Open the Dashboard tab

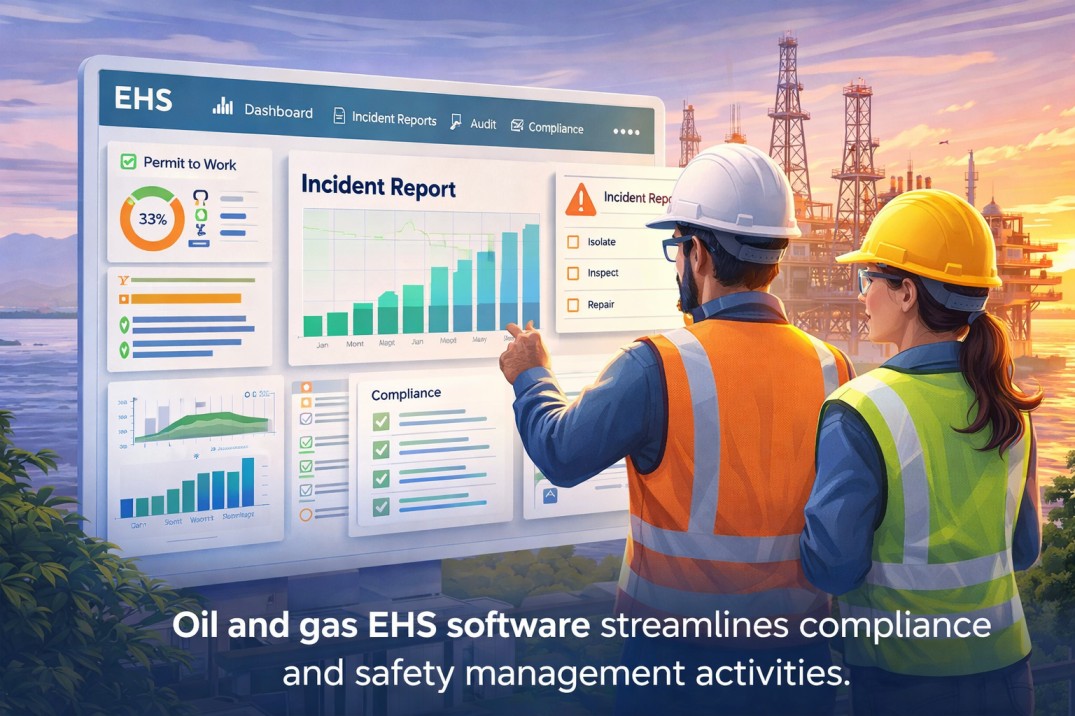(x=278, y=111)
